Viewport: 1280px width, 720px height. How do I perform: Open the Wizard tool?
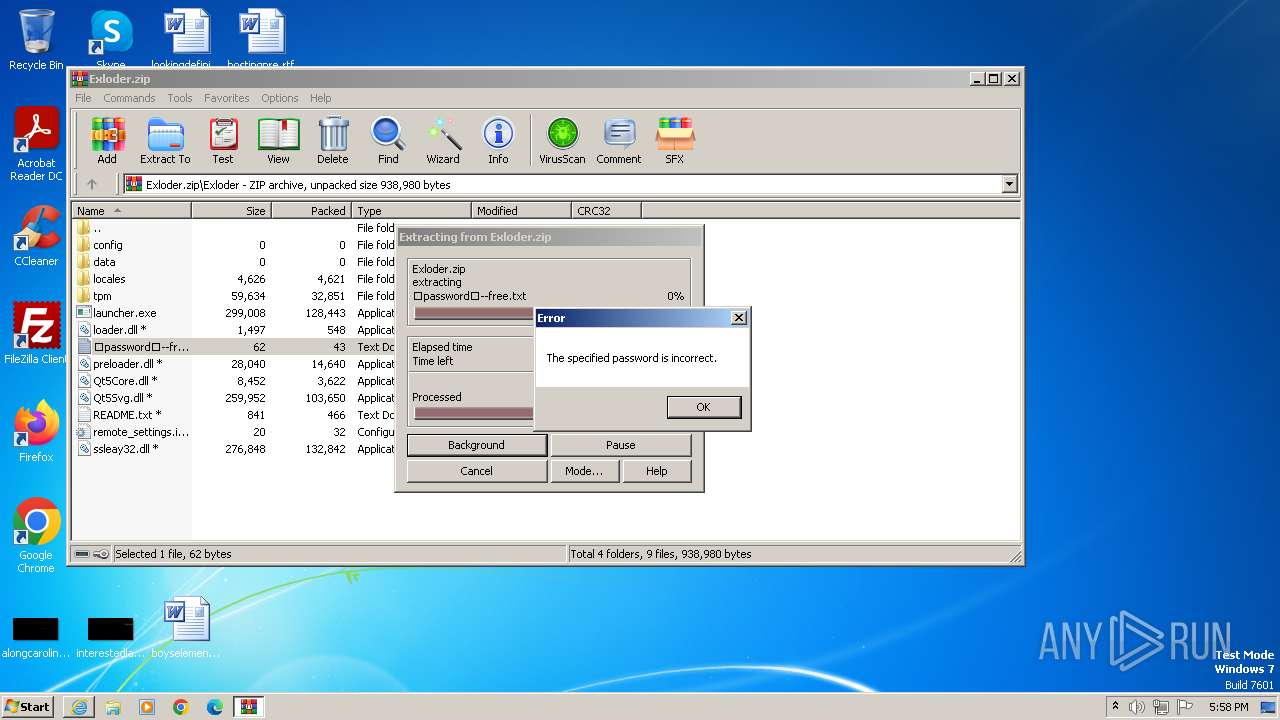443,140
